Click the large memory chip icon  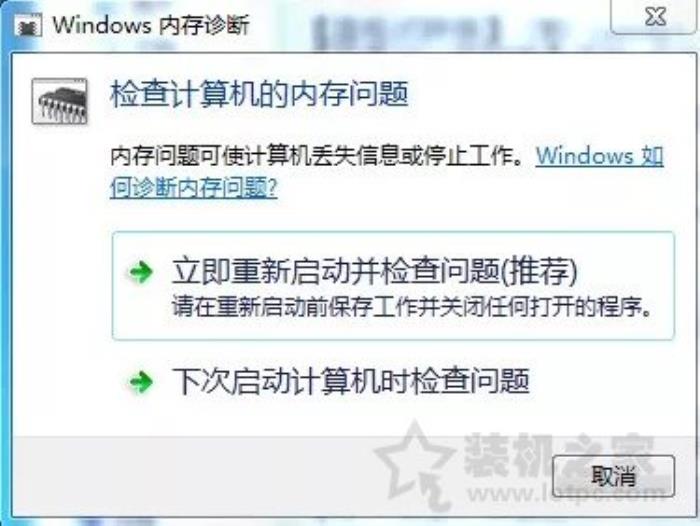pyautogui.click(x=60, y=101)
